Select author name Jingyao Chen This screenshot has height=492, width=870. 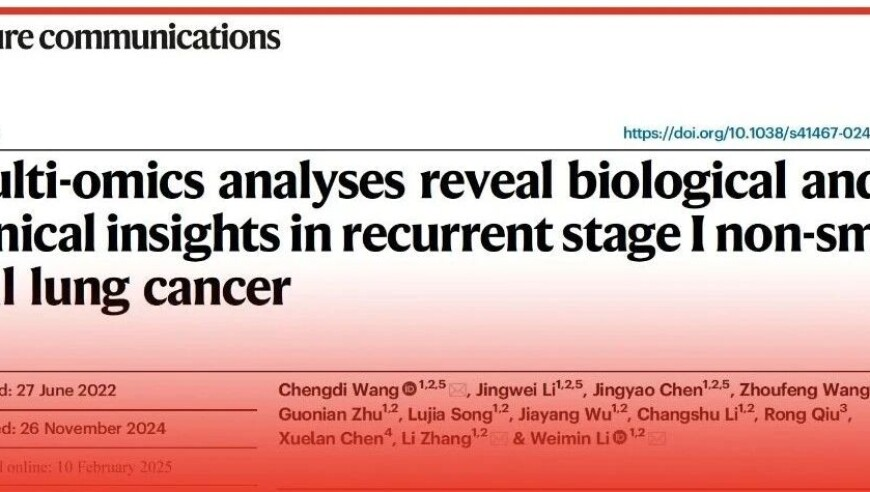tap(648, 390)
